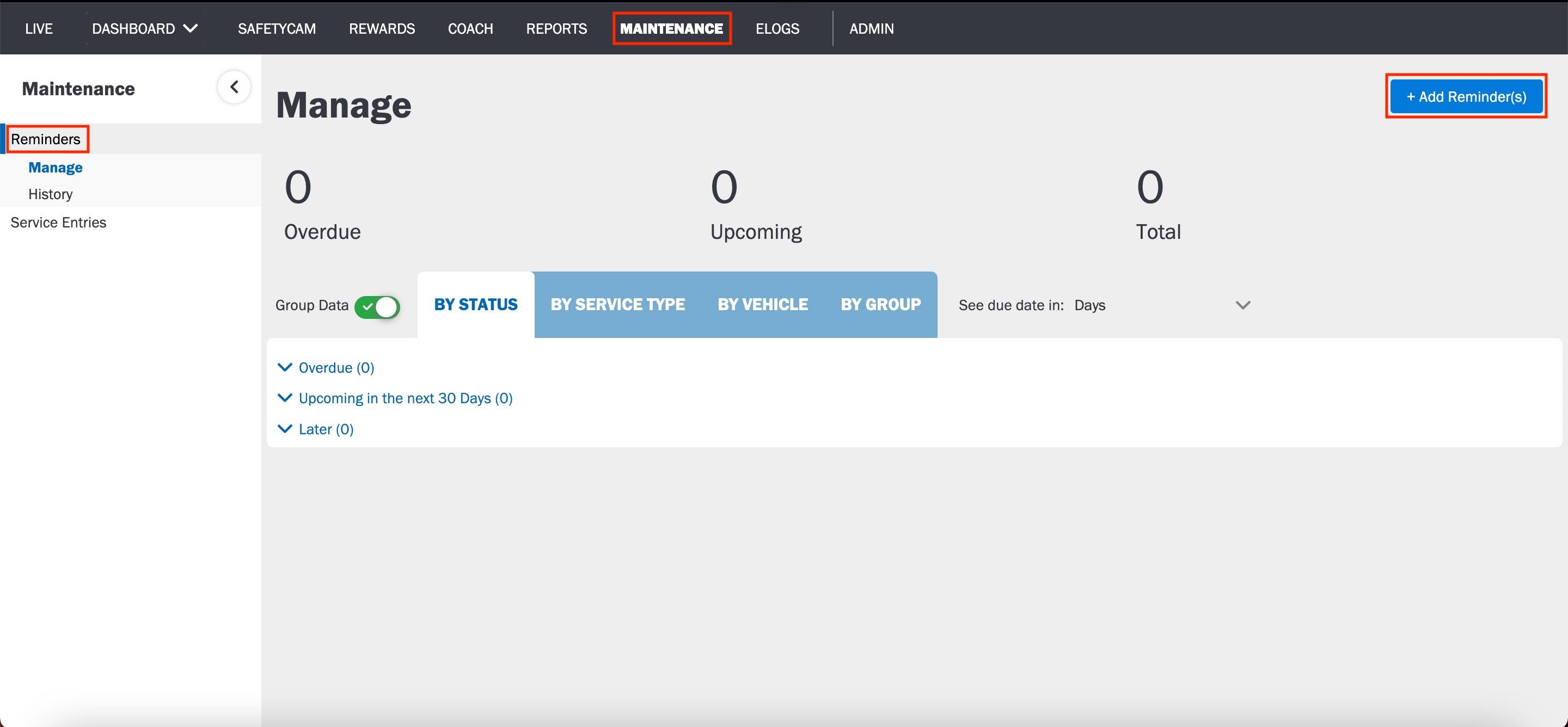
Task: Expand the Overdue (0) section
Action: pyautogui.click(x=326, y=367)
